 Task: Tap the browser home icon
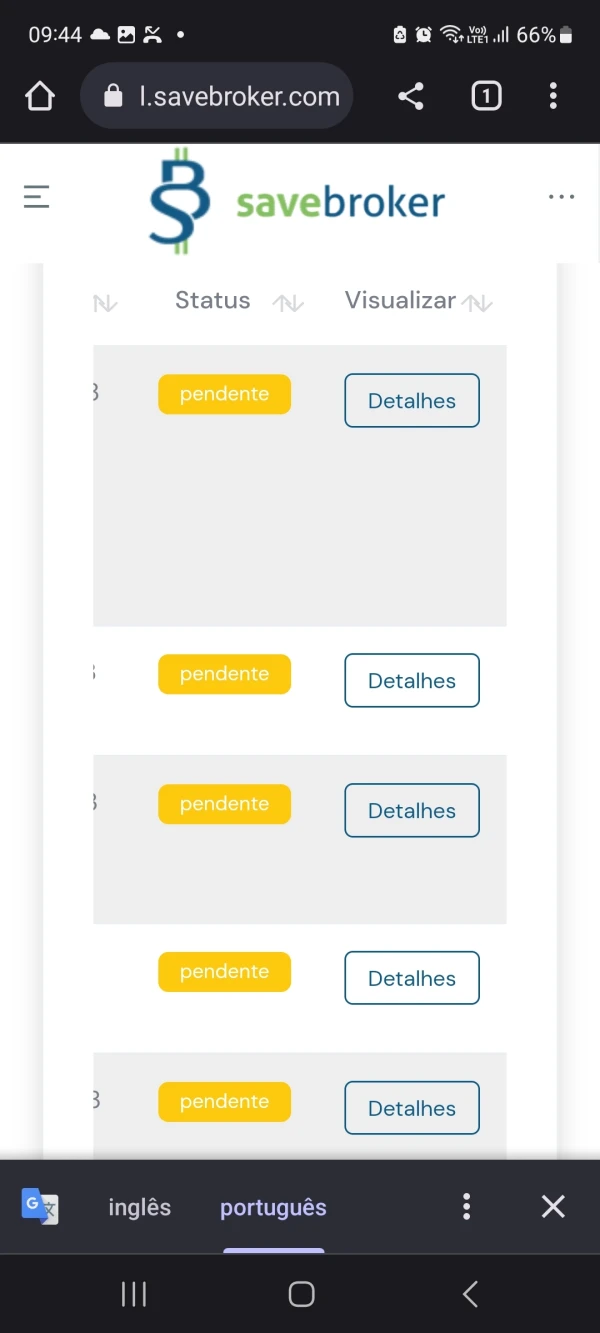point(40,96)
